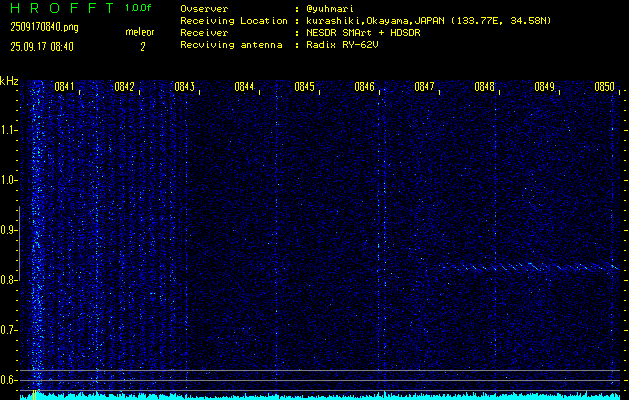Click the observer name @yuhmari
This screenshot has height=400, width=629.
coord(330,9)
